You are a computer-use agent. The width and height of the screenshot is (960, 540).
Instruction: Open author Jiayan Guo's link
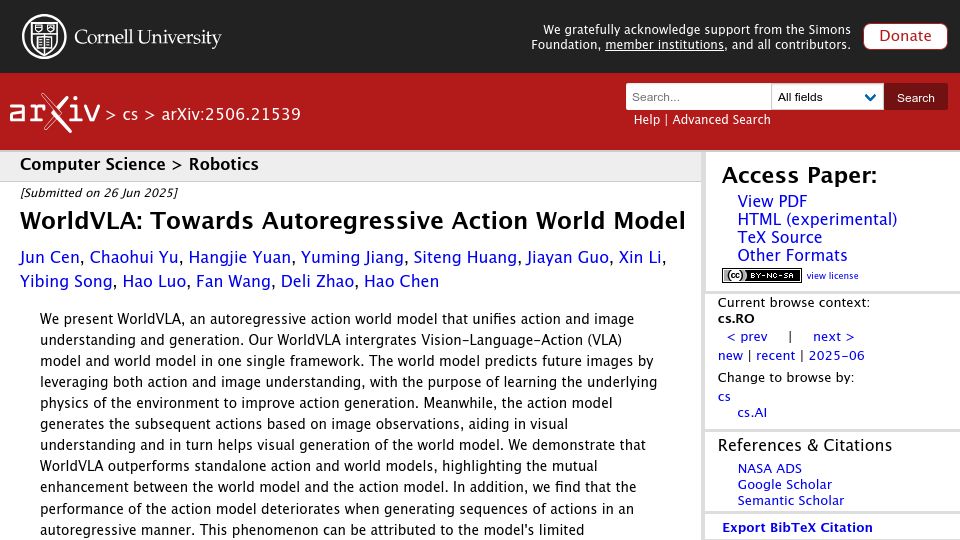coord(568,257)
